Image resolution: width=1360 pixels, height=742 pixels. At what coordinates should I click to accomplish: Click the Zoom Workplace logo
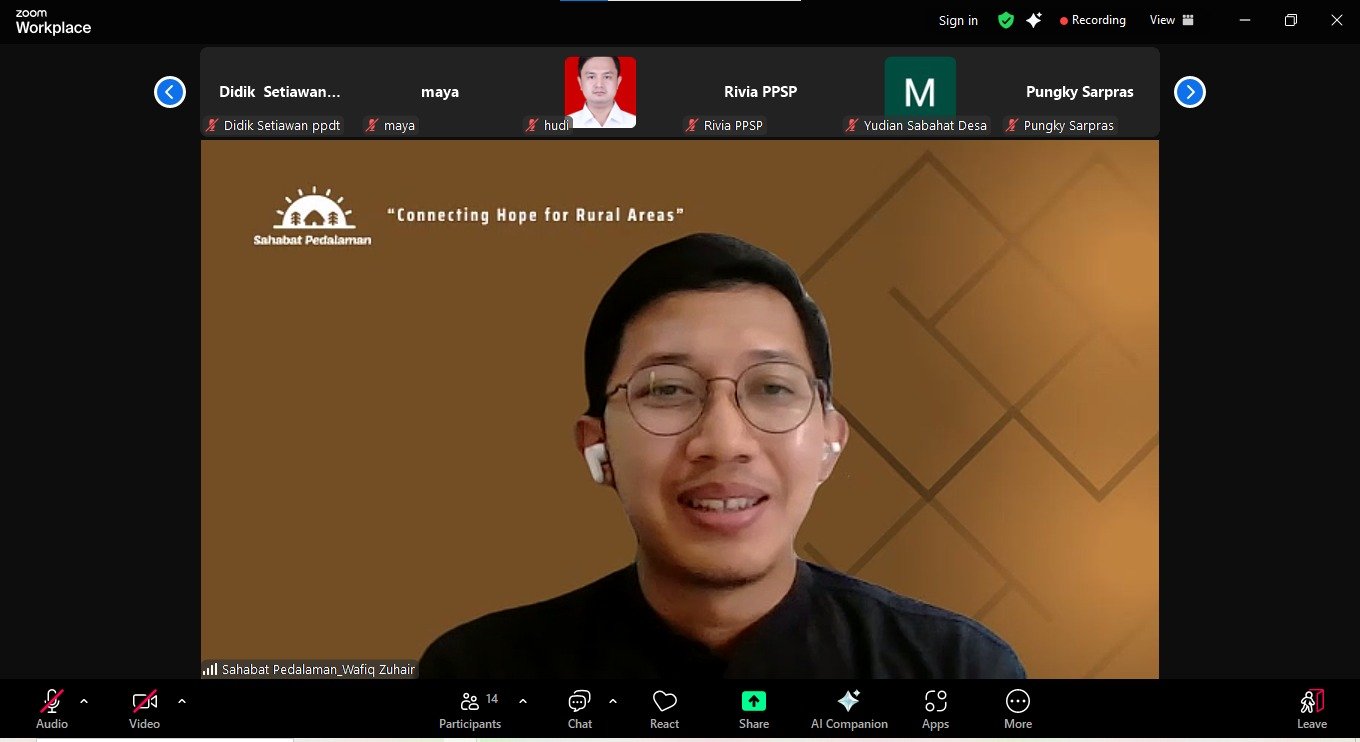[x=53, y=22]
